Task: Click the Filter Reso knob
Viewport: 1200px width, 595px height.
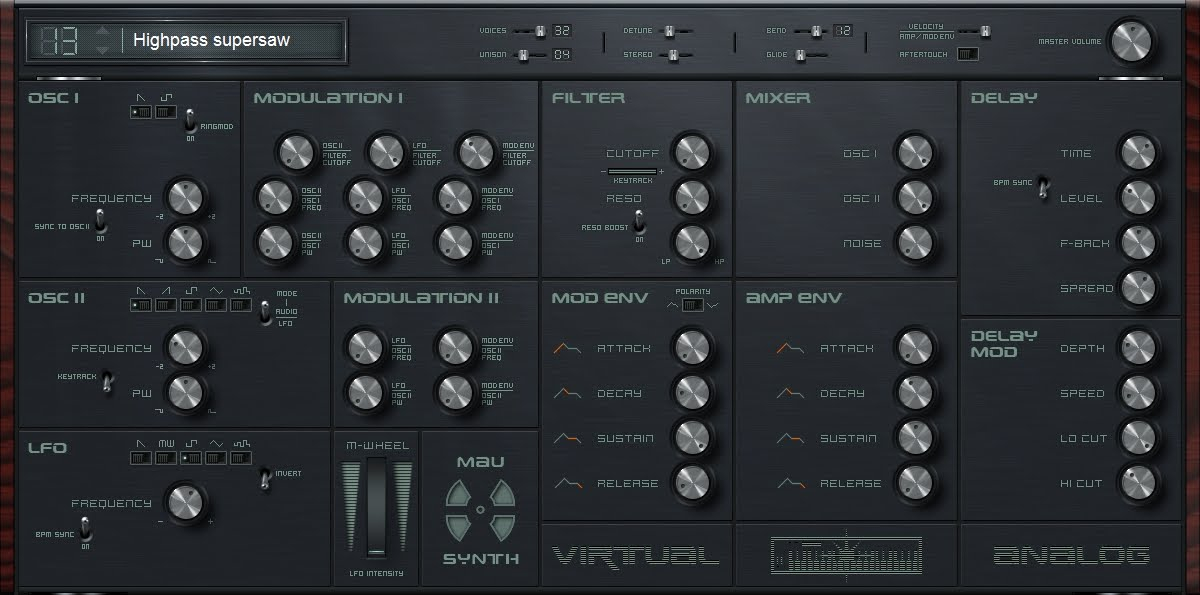Action: click(692, 197)
